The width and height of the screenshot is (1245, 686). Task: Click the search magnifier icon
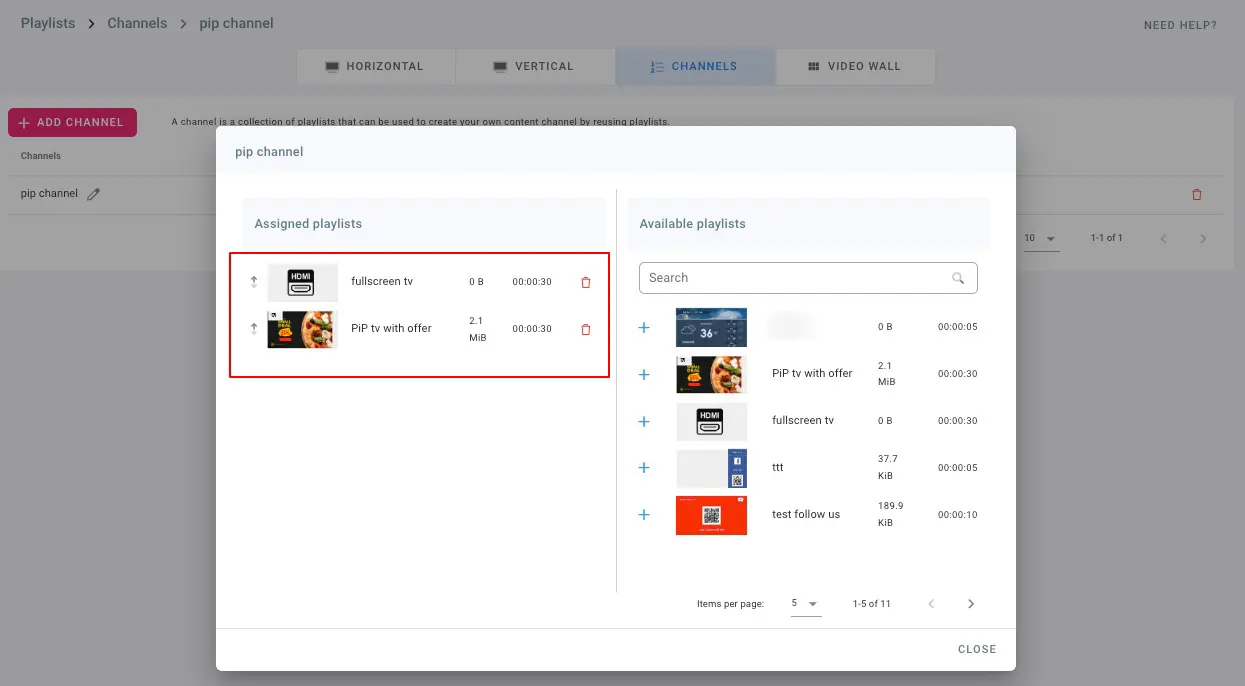[958, 278]
